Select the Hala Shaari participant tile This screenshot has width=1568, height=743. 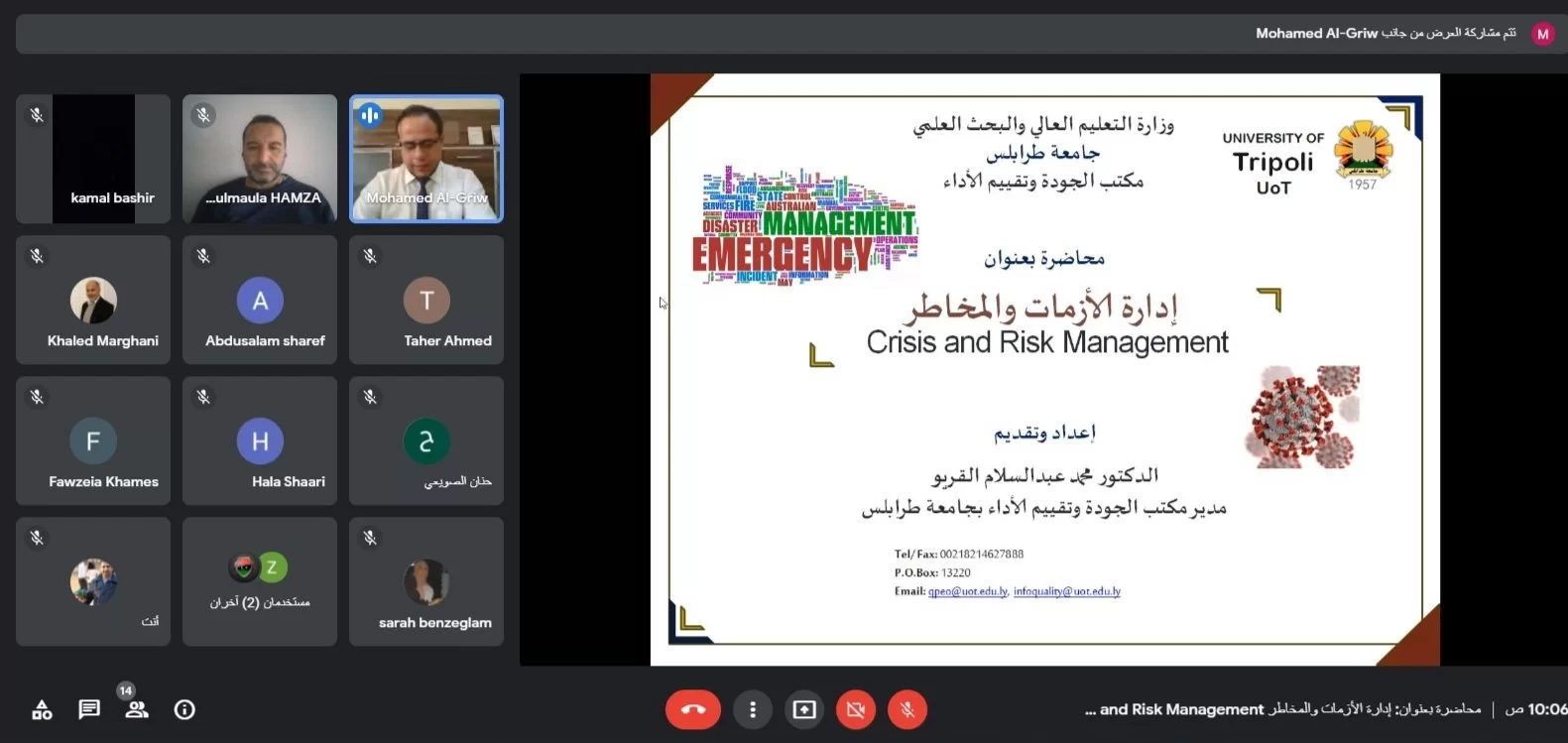point(260,440)
